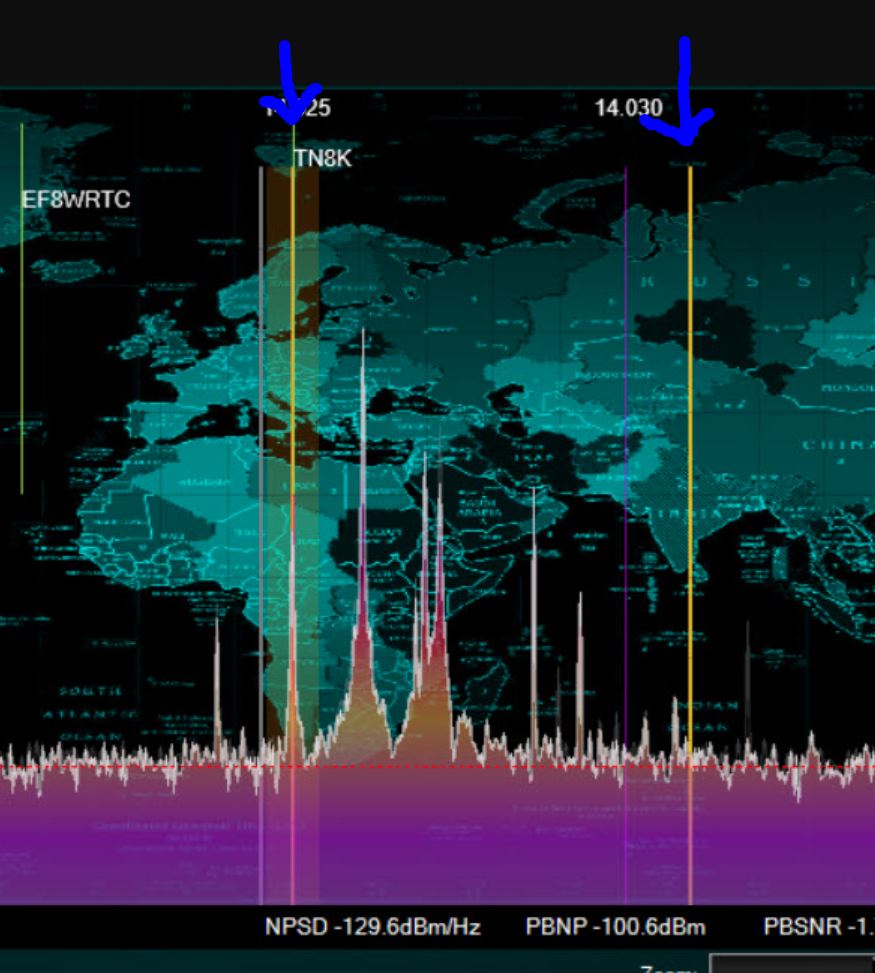Viewport: 875px width, 973px height.
Task: Click the NPSD -129.6dBm/Hz readout
Action: pos(372,927)
